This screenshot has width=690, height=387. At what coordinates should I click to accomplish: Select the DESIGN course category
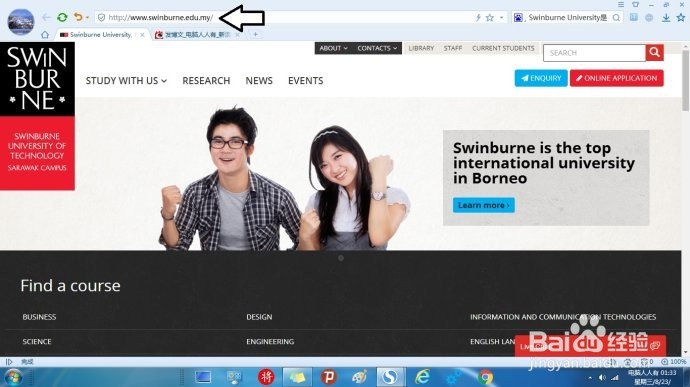[x=259, y=317]
